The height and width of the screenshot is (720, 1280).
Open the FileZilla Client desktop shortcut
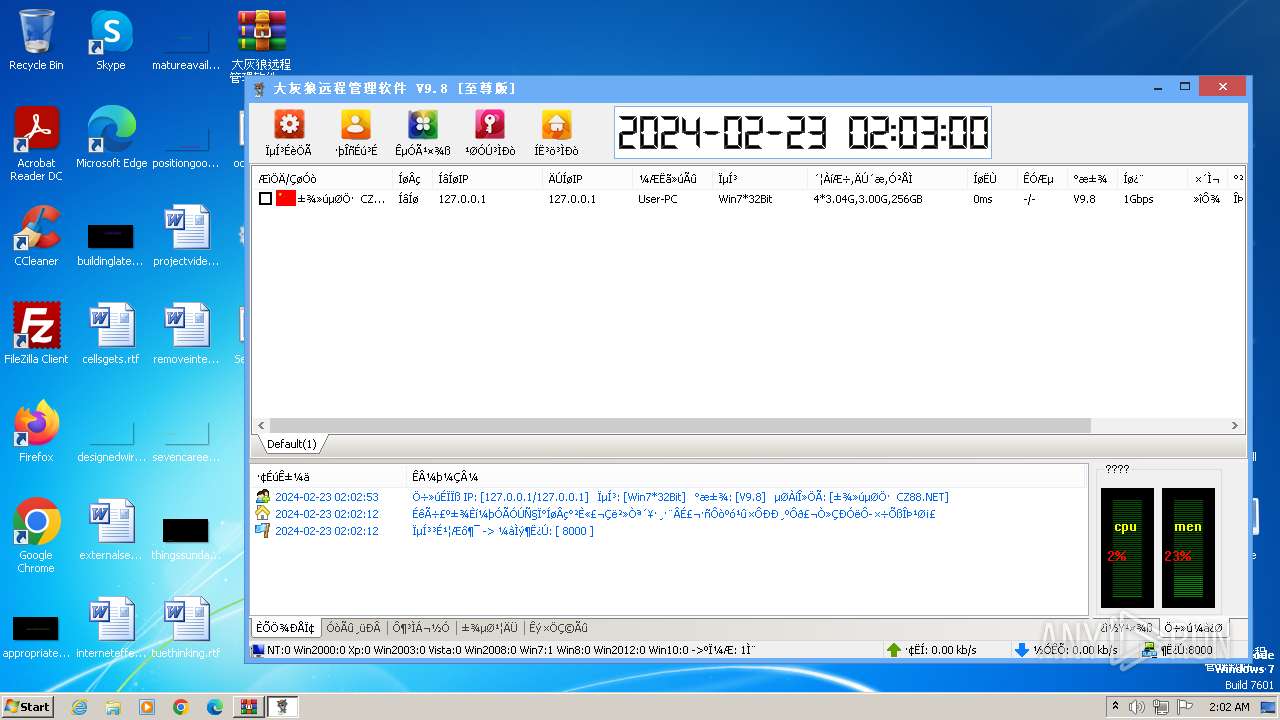point(36,334)
